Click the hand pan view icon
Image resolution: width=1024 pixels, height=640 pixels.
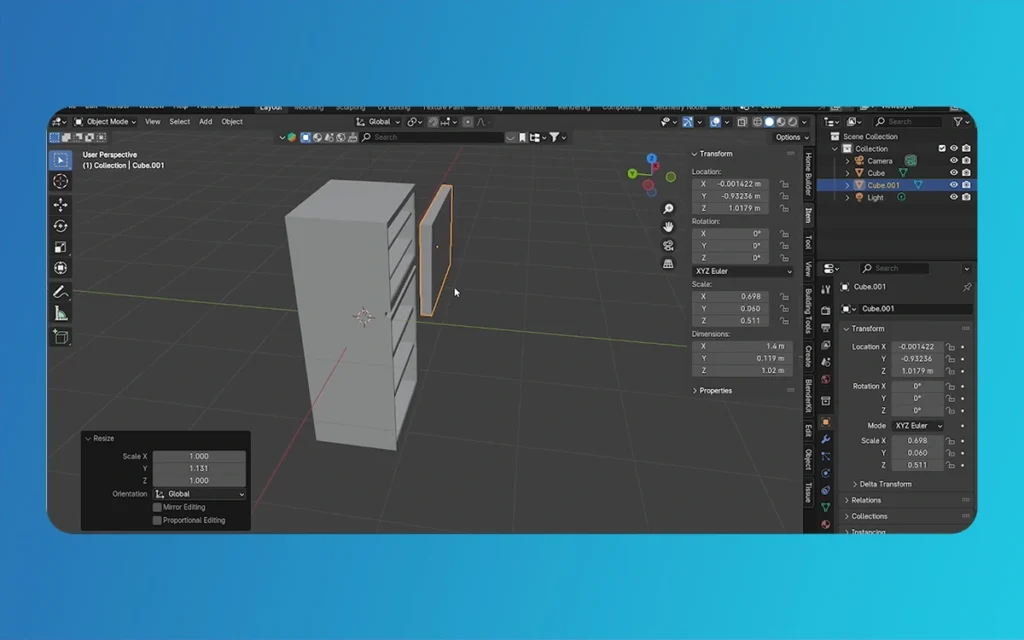[x=668, y=227]
